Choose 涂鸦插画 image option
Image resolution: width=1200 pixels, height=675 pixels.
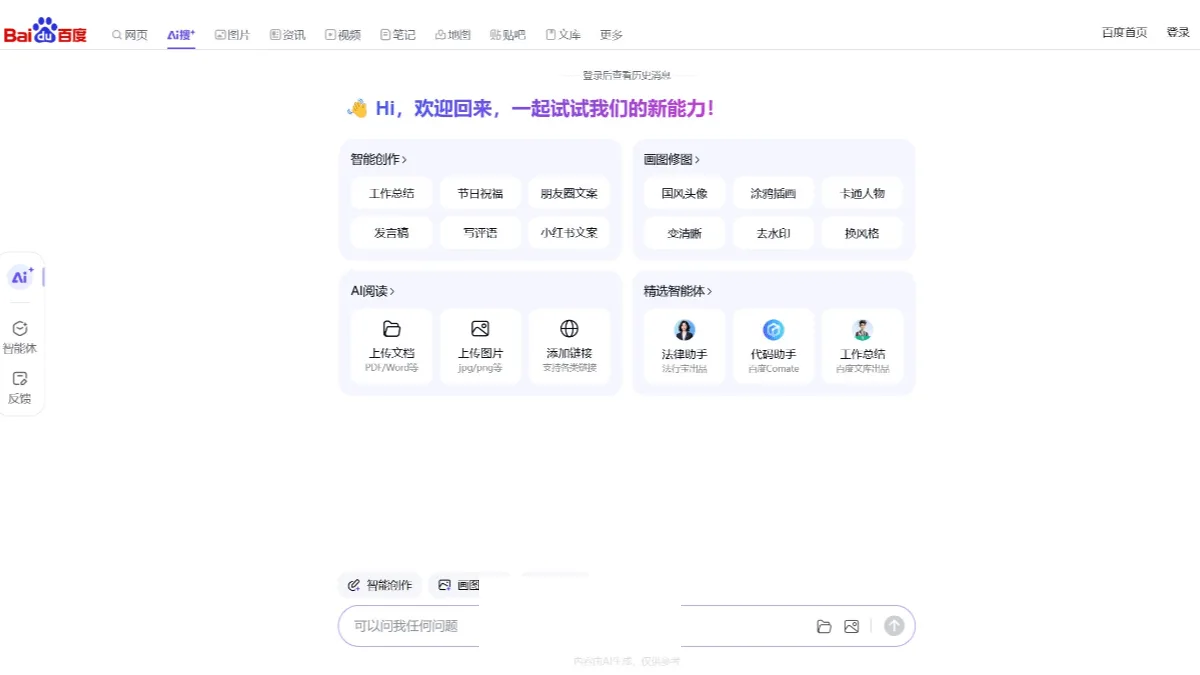click(x=773, y=193)
